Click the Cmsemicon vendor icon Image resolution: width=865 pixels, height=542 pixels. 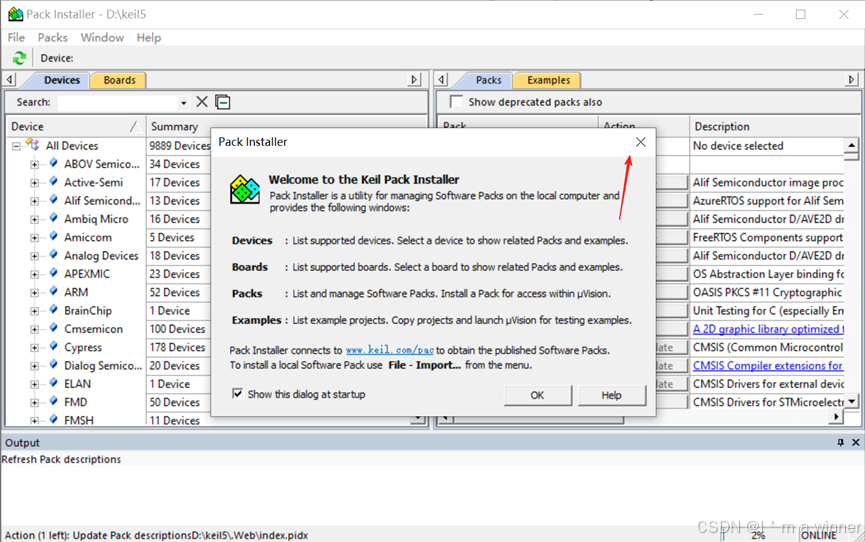pyautogui.click(x=54, y=328)
